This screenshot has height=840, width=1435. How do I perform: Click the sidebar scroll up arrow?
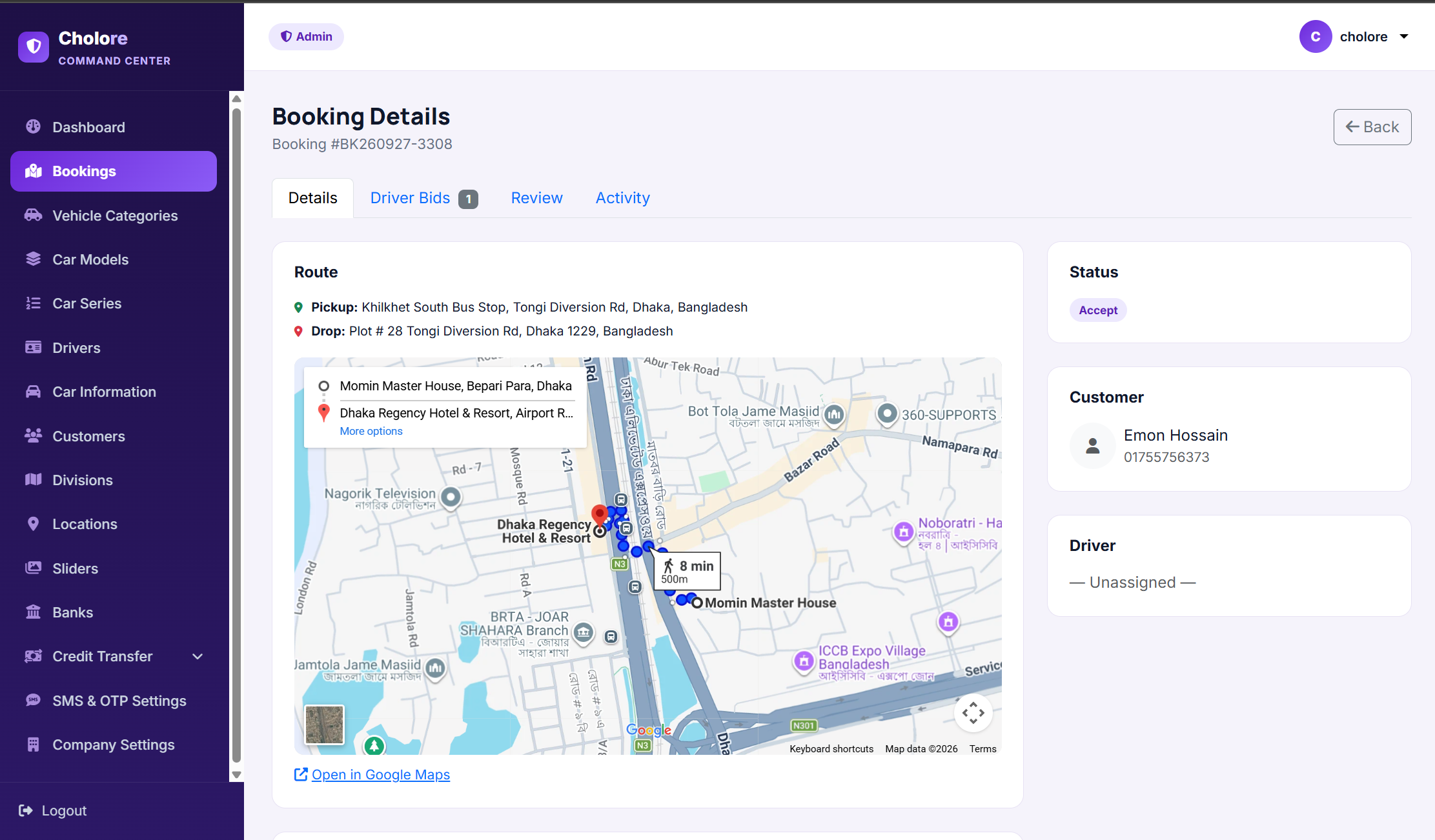237,99
